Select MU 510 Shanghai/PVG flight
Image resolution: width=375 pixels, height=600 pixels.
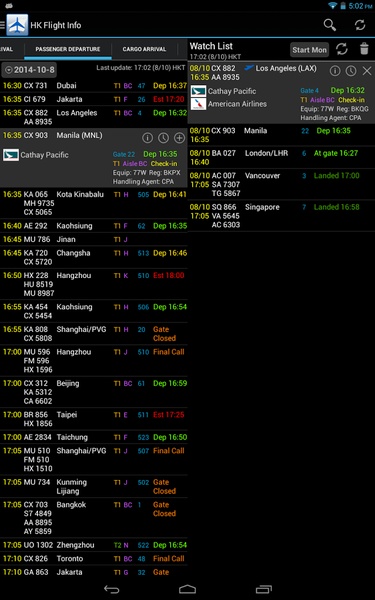(x=94, y=460)
